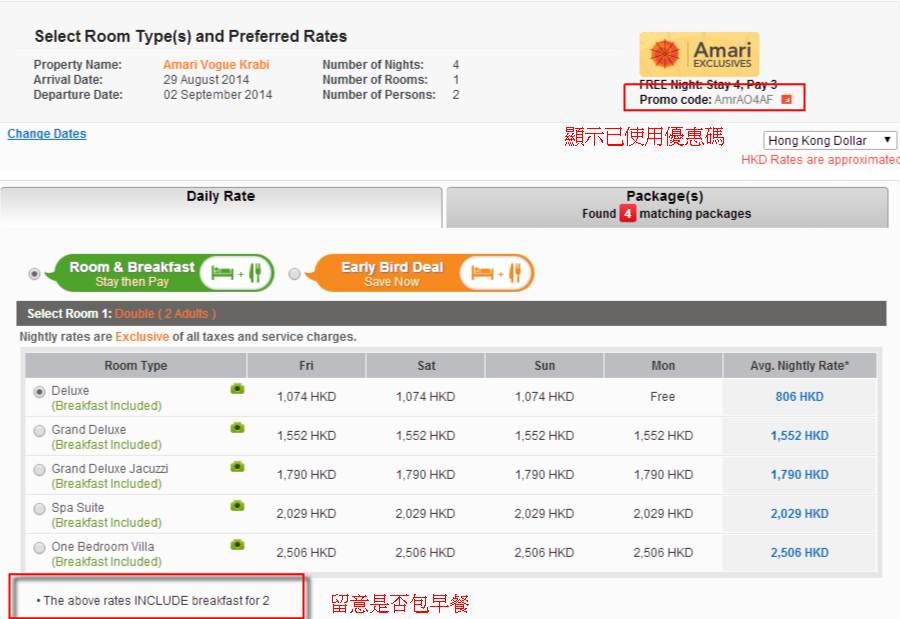Open the Hong Kong Dollar currency dropdown
The image size is (900, 619).
point(830,141)
